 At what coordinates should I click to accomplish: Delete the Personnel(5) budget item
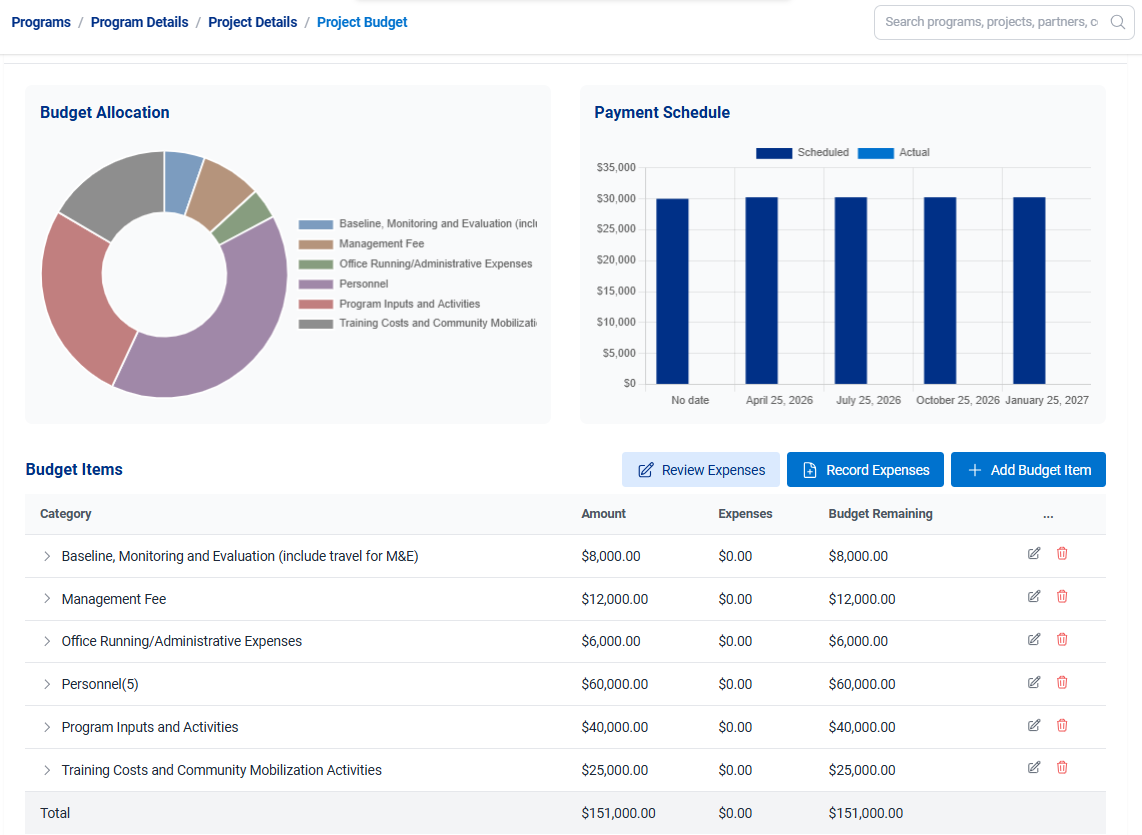click(x=1062, y=683)
